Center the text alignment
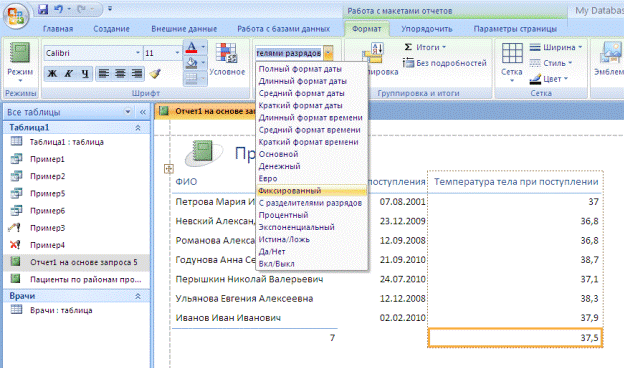This screenshot has width=624, height=368. (x=120, y=74)
